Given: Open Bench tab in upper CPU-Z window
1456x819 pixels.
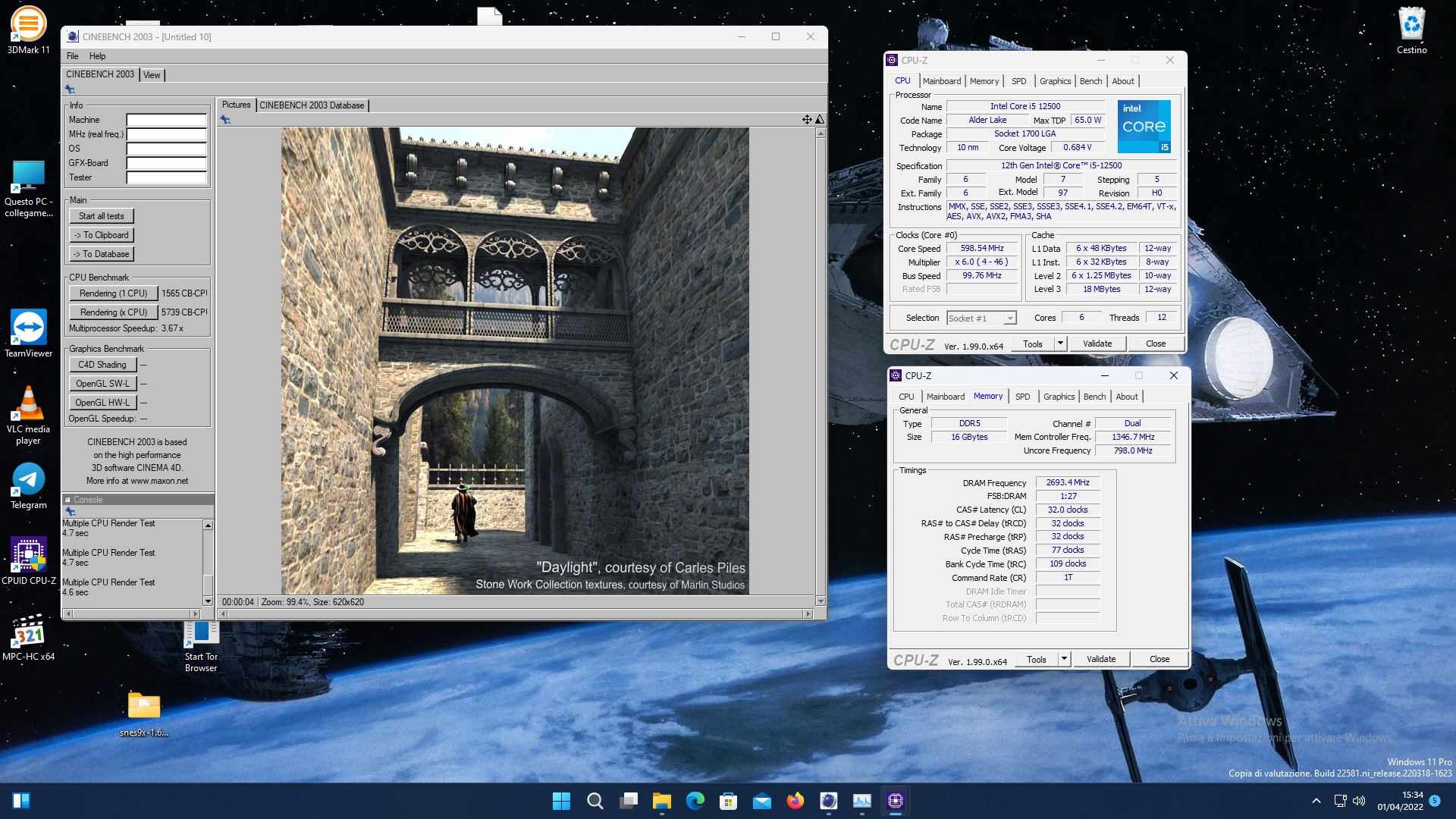Looking at the screenshot, I should point(1090,81).
